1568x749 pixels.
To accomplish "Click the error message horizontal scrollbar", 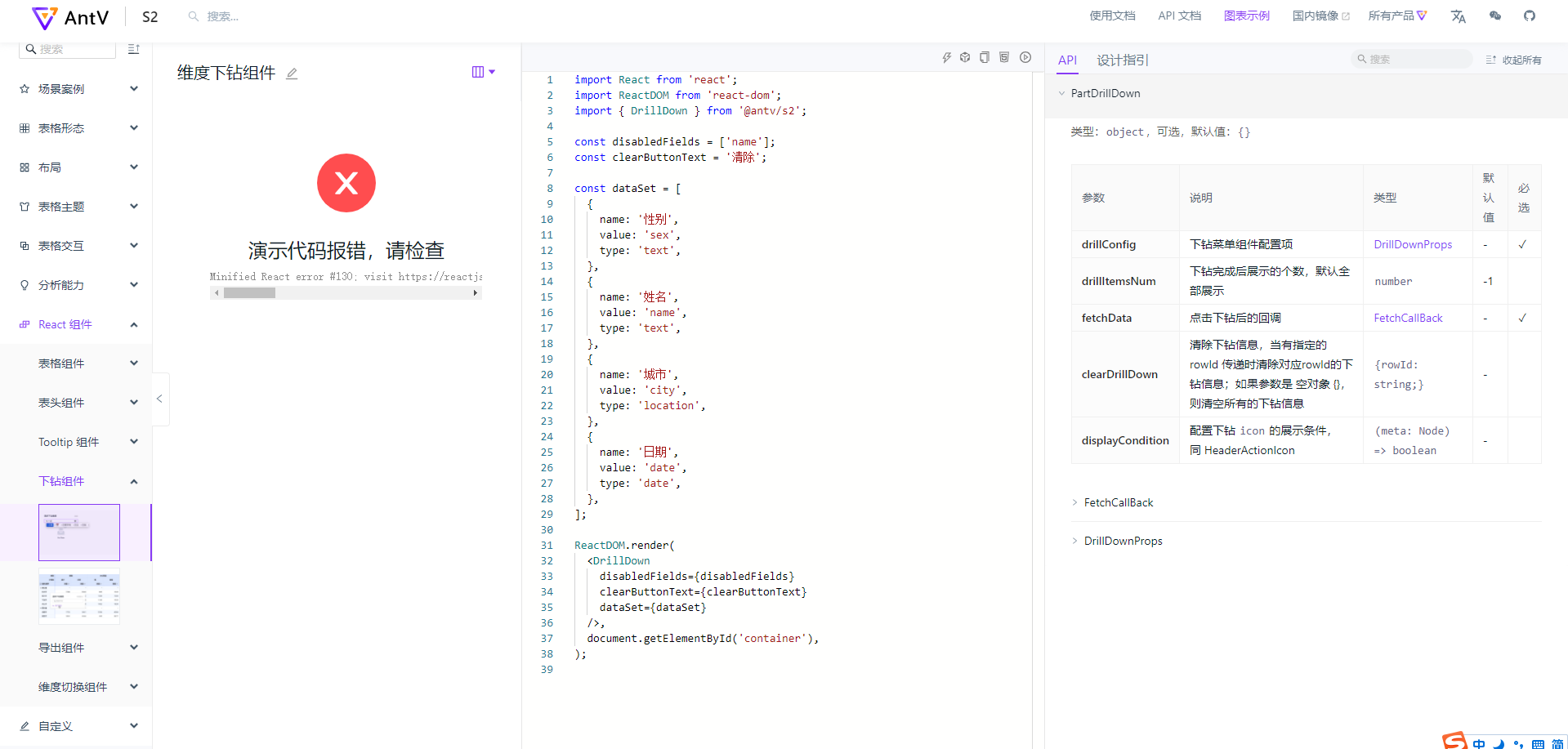I will 250,292.
